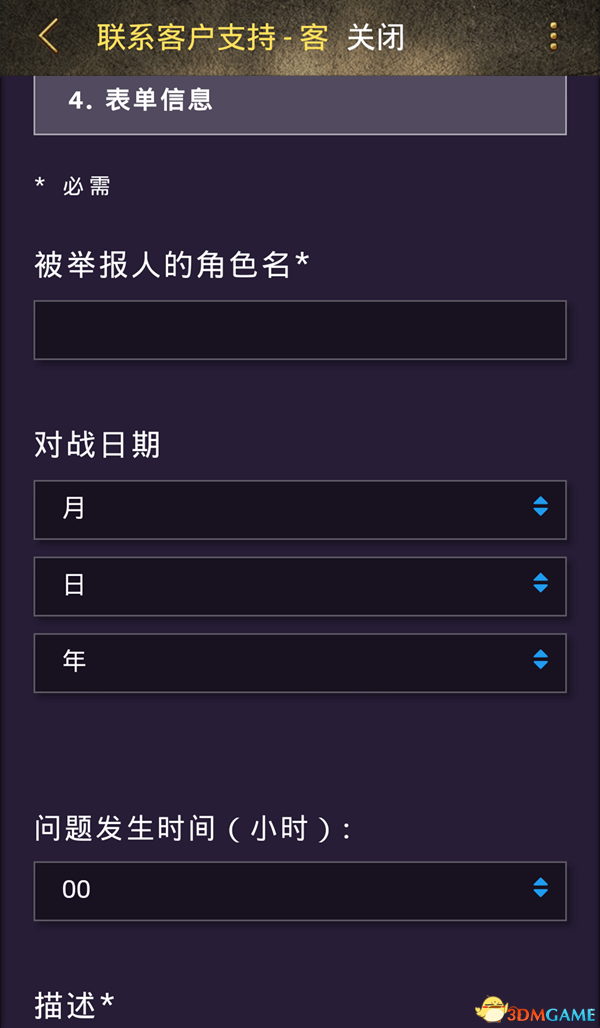Focus the 被举报人的角色名 text field
The image size is (600, 1028).
click(x=300, y=330)
